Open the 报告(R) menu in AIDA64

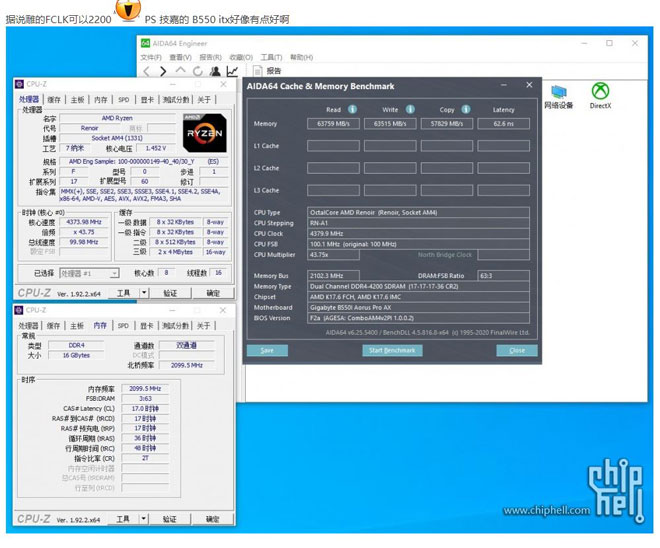(210, 57)
